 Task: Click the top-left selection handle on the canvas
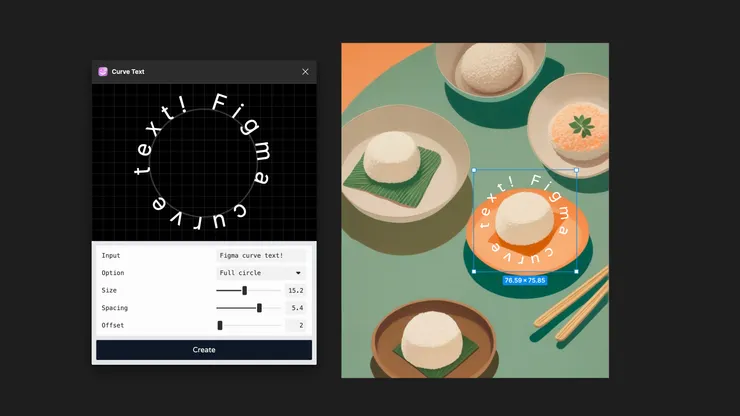(474, 170)
